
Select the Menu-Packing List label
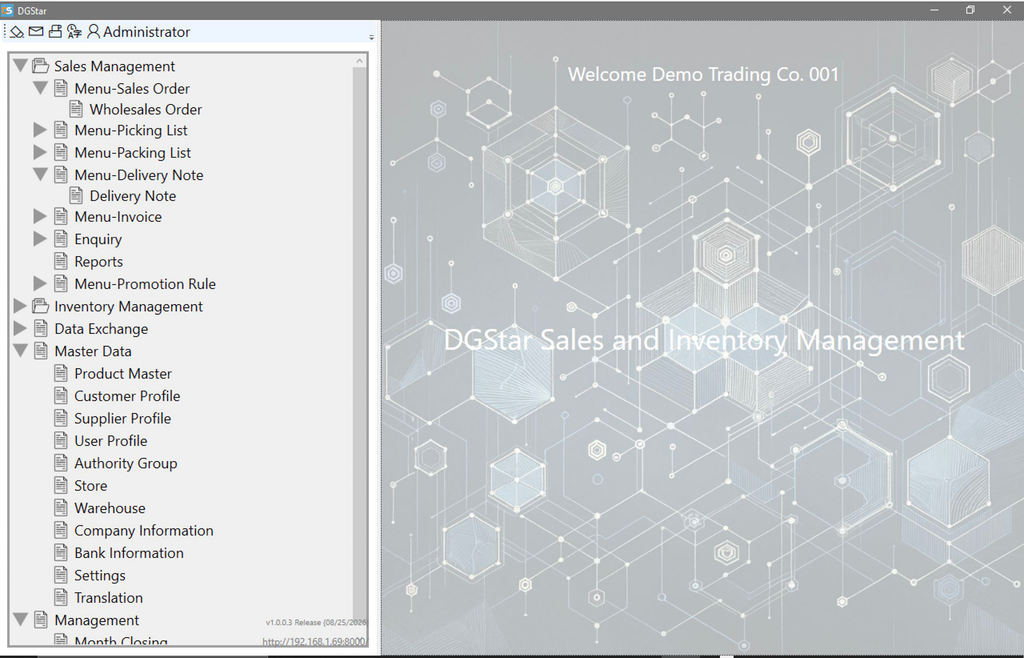(133, 152)
